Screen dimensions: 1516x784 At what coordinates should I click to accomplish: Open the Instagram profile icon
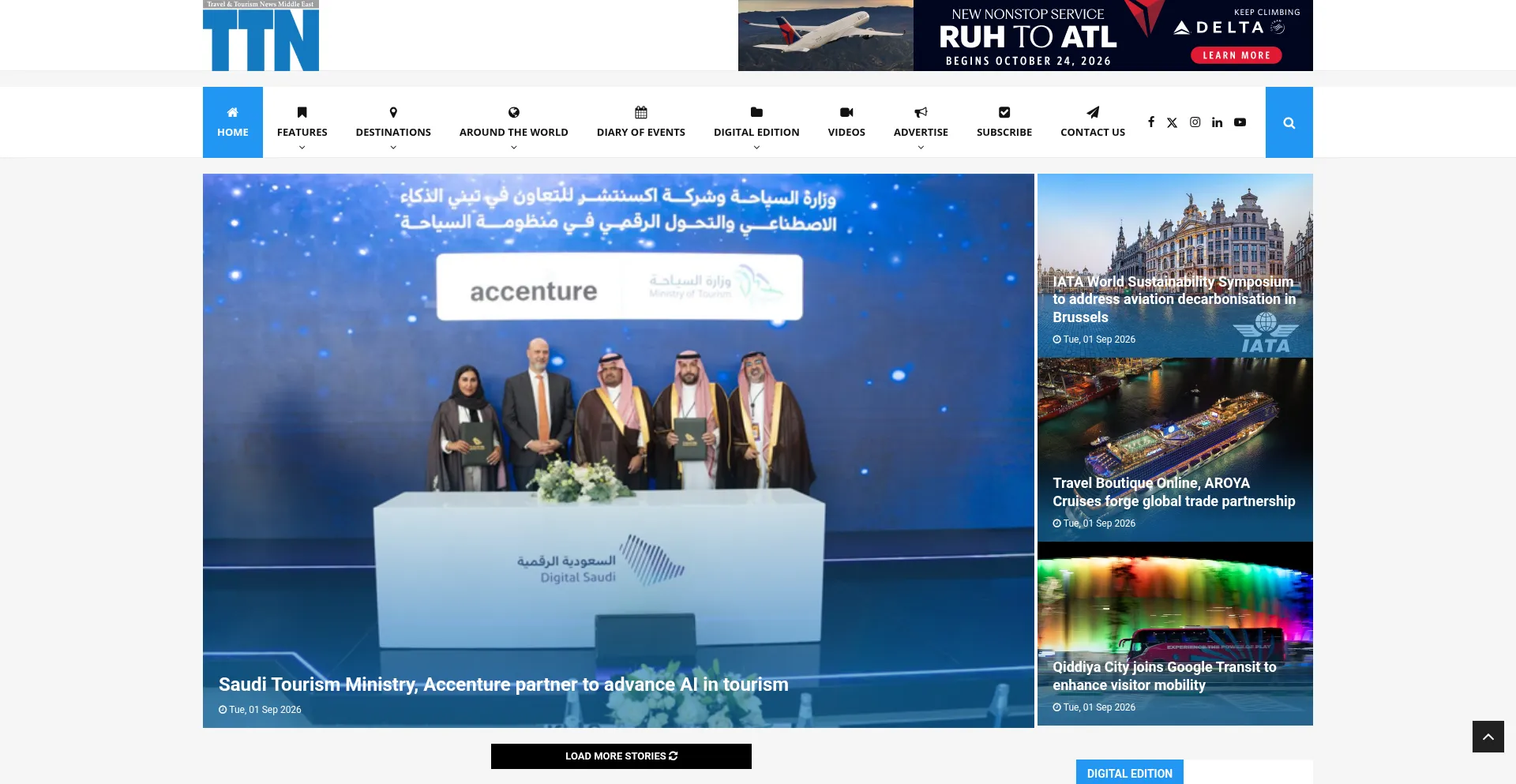[1195, 122]
